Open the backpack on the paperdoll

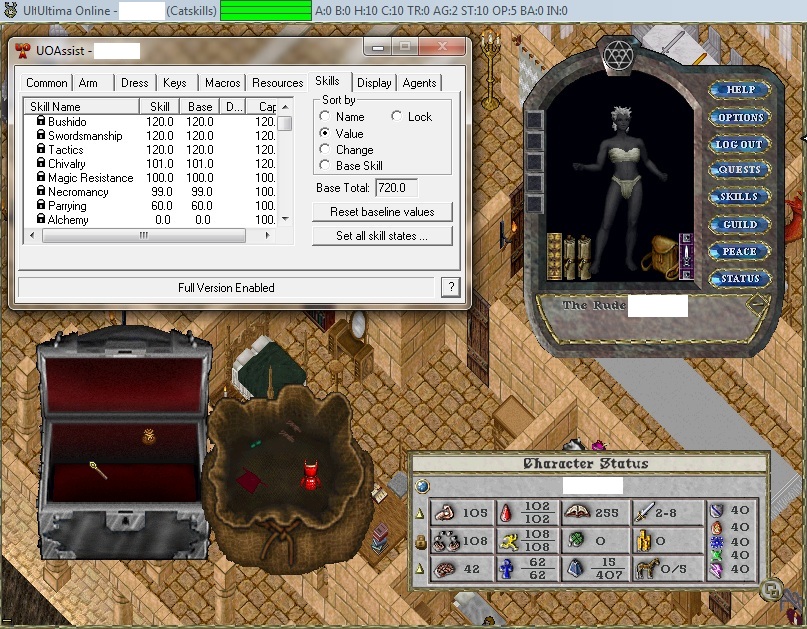click(x=660, y=256)
